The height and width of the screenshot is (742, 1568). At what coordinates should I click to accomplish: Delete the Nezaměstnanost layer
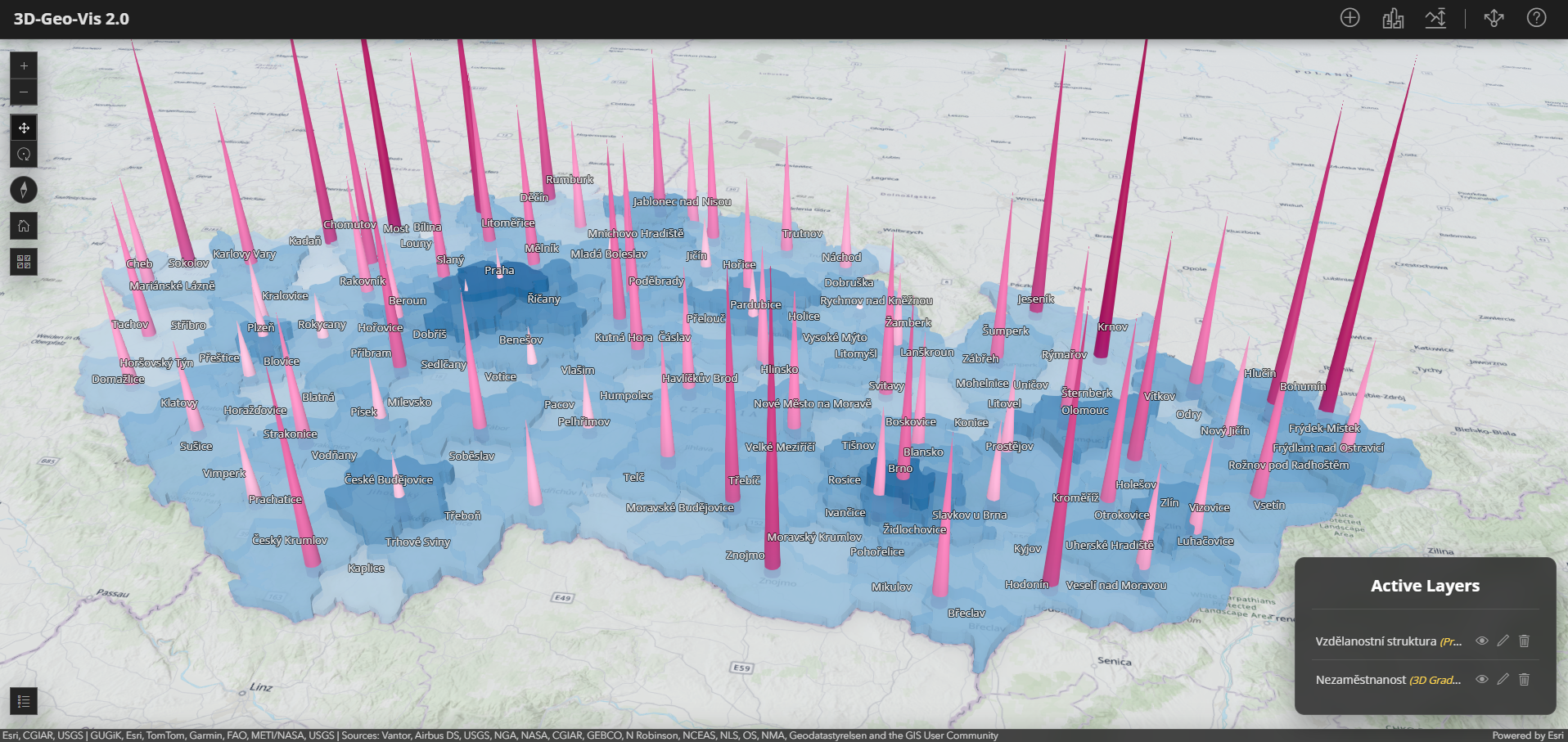[x=1524, y=679]
